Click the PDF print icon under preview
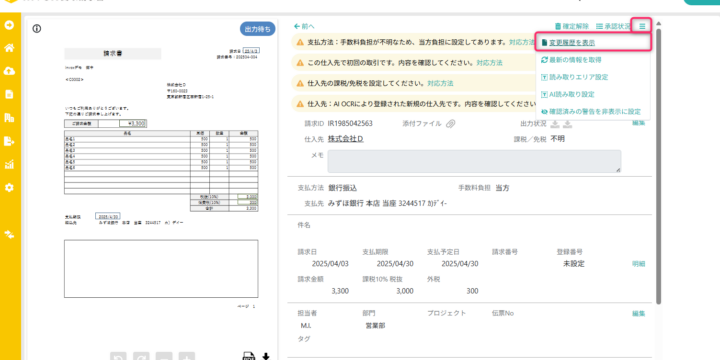 point(248,356)
